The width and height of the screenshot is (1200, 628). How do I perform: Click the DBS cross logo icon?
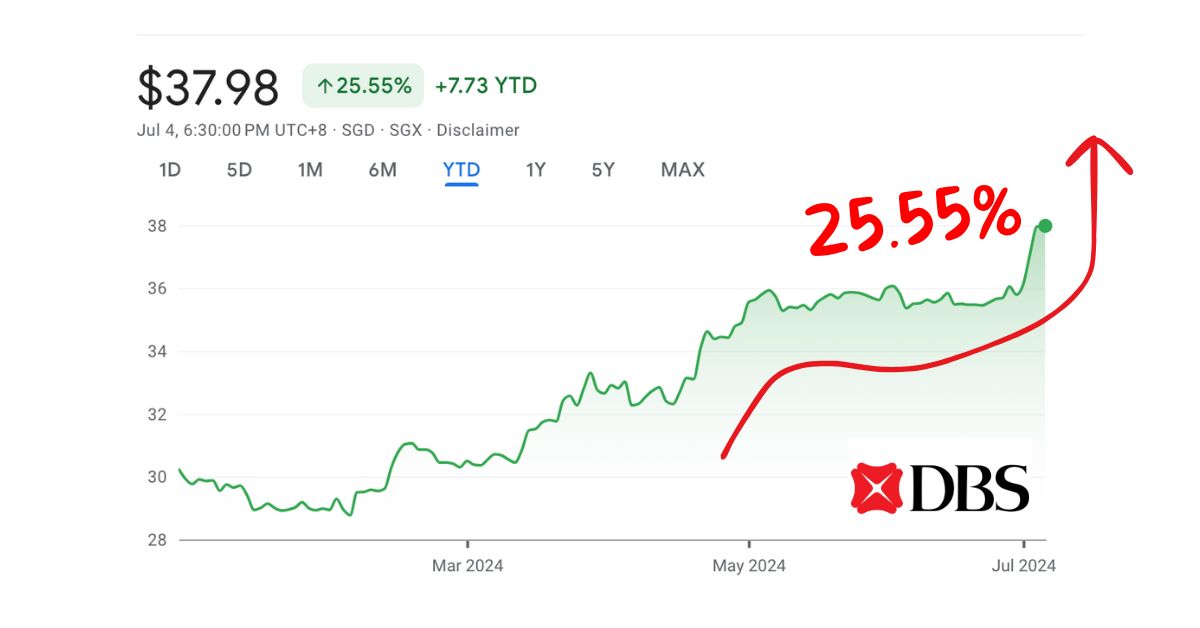(x=876, y=487)
